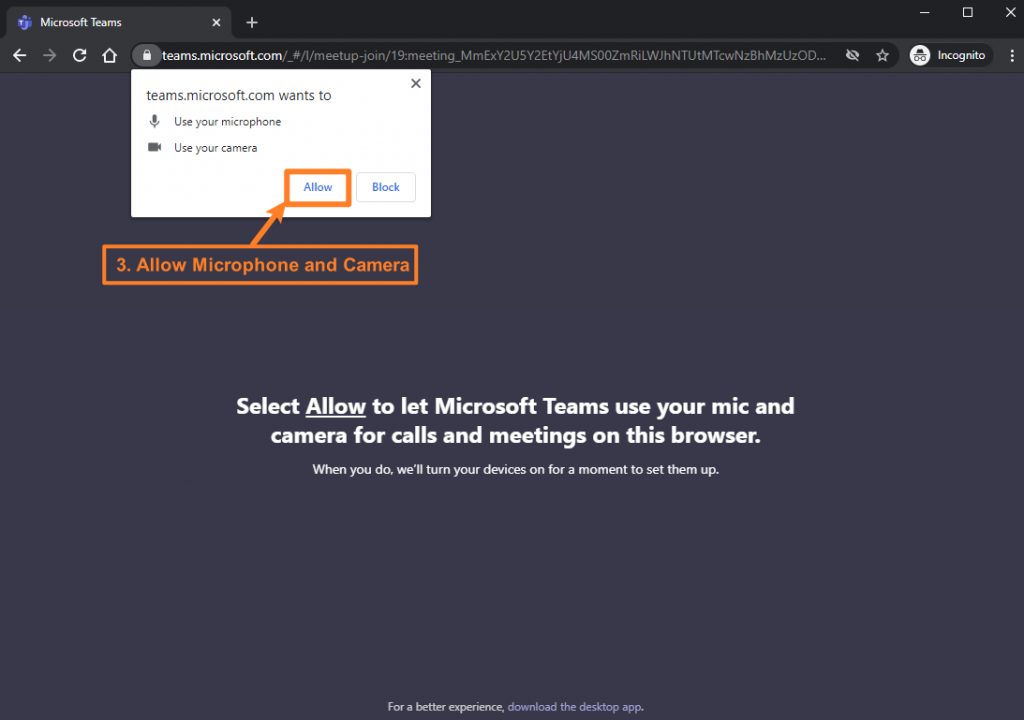Click Allow to grant mic and camera access
The height and width of the screenshot is (720, 1024).
(x=317, y=187)
